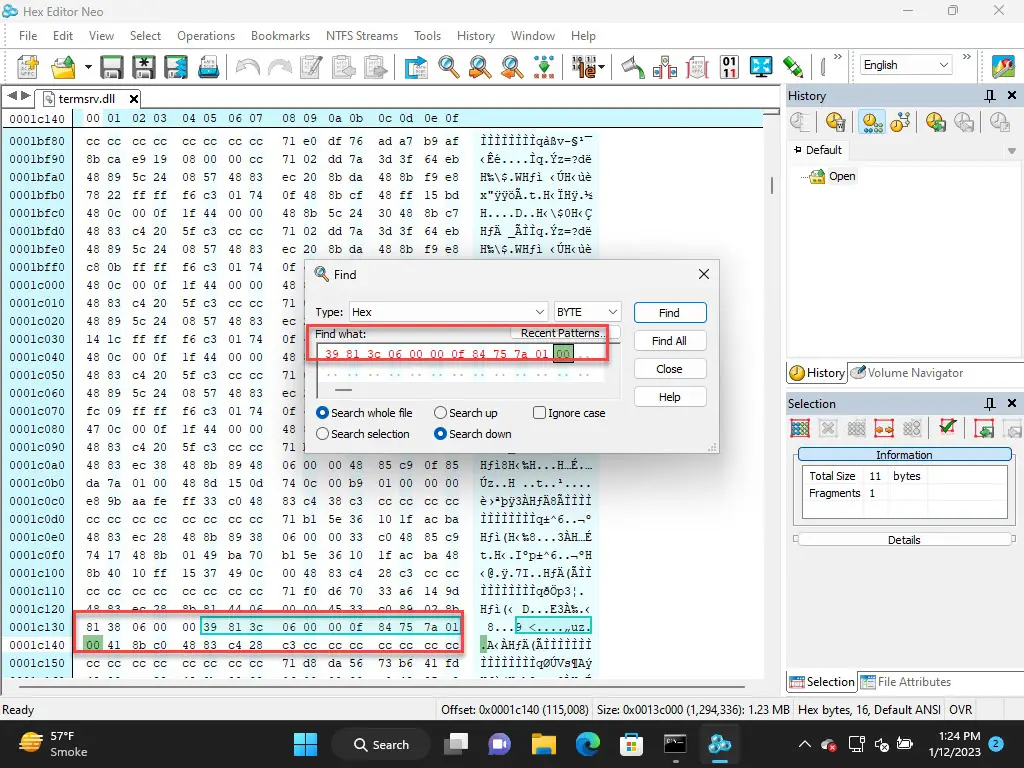Open the magnifier Find toolbar icon
This screenshot has width=1024, height=768.
tap(449, 67)
